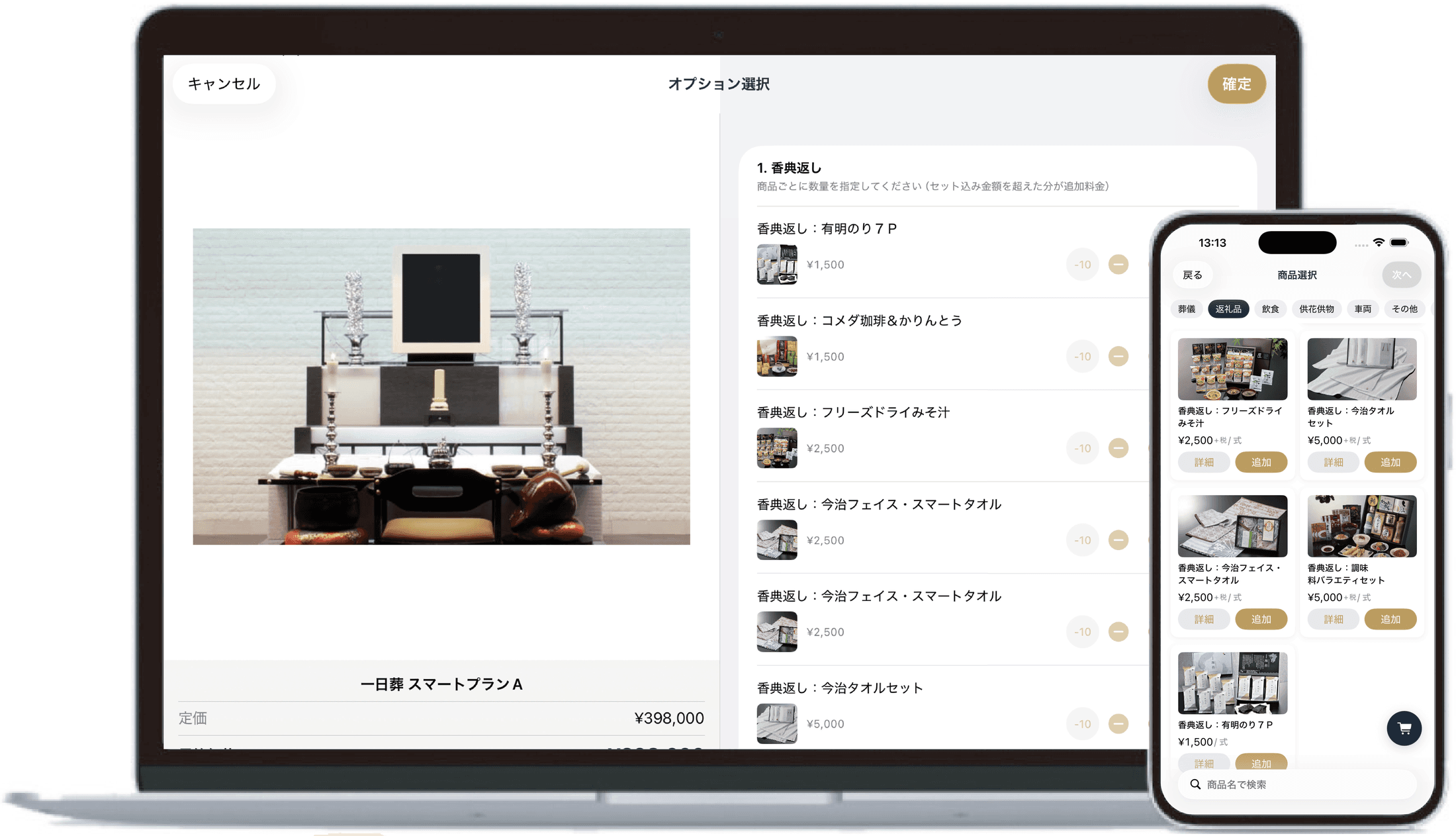Viewport: 1456px width, 836px height.
Task: Select the 飲食 category tab on phone
Action: 1270,309
